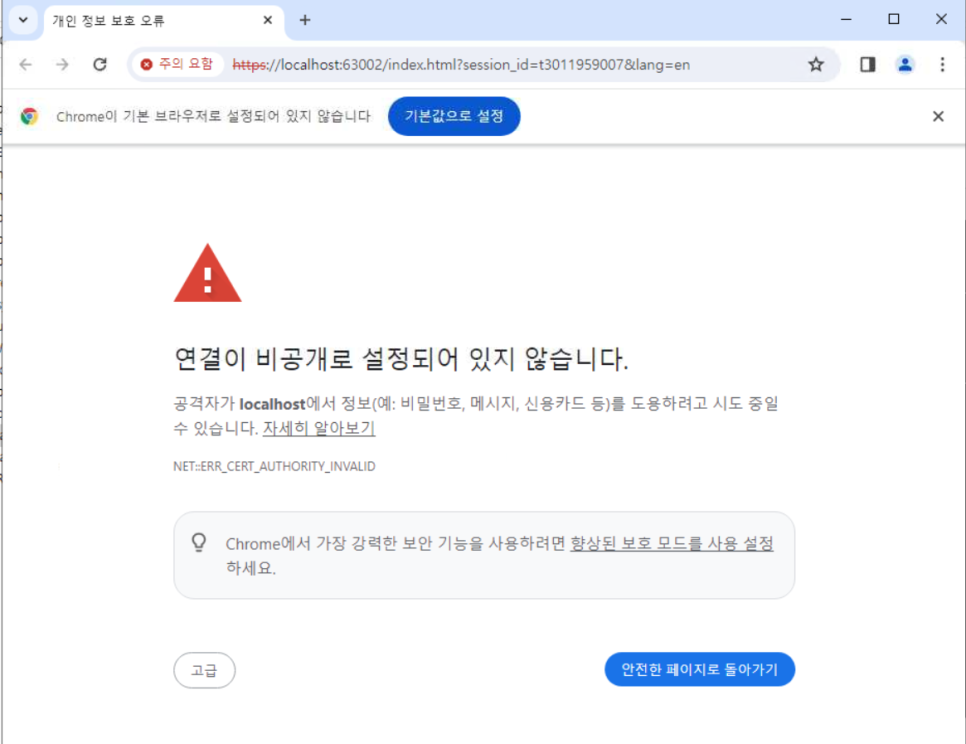Open the side panel icon
The image size is (966, 744).
867,65
